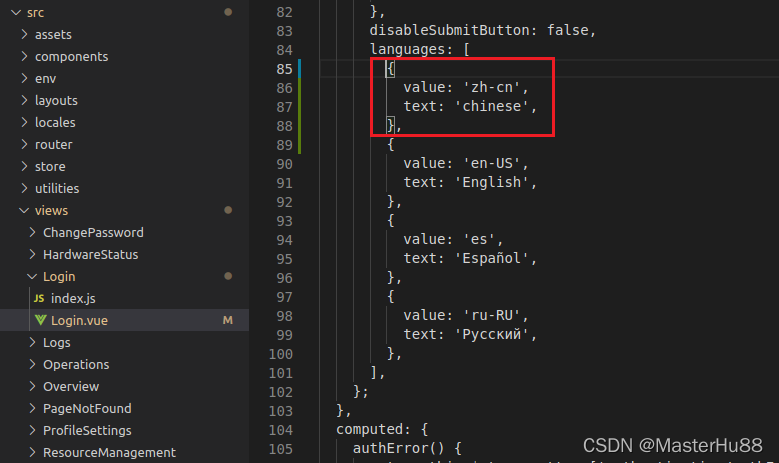
Task: Expand the utilities folder chevron
Action: pyautogui.click(x=24, y=188)
